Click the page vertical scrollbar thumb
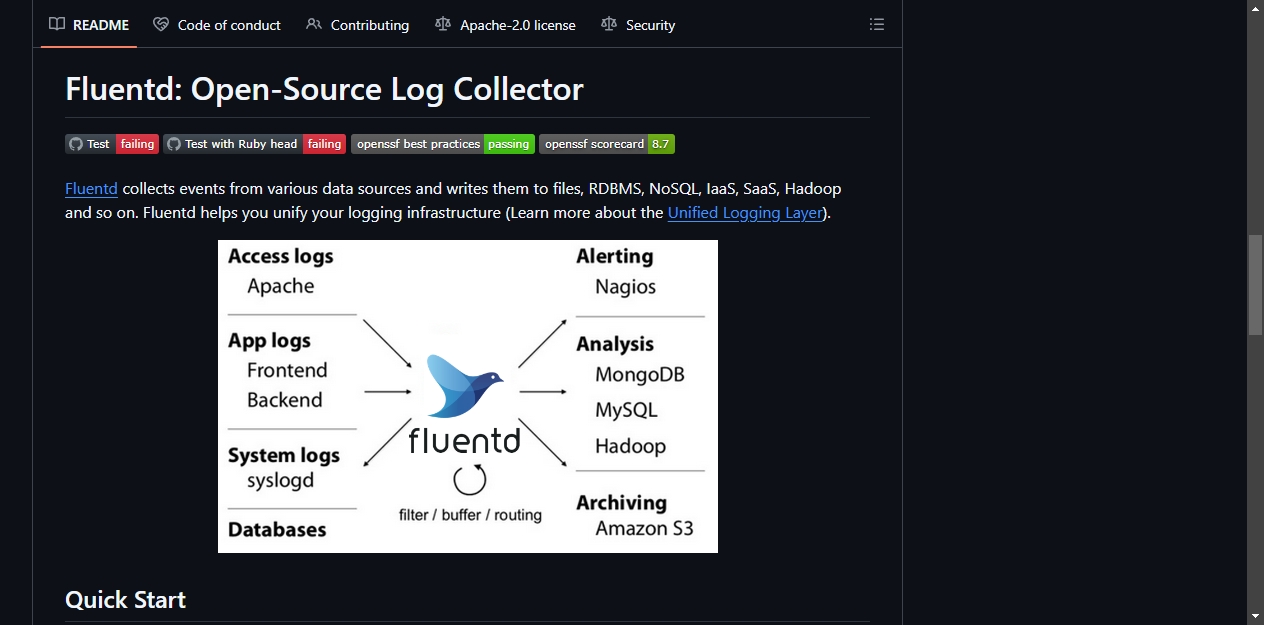The height and width of the screenshot is (625, 1264). pyautogui.click(x=1255, y=285)
